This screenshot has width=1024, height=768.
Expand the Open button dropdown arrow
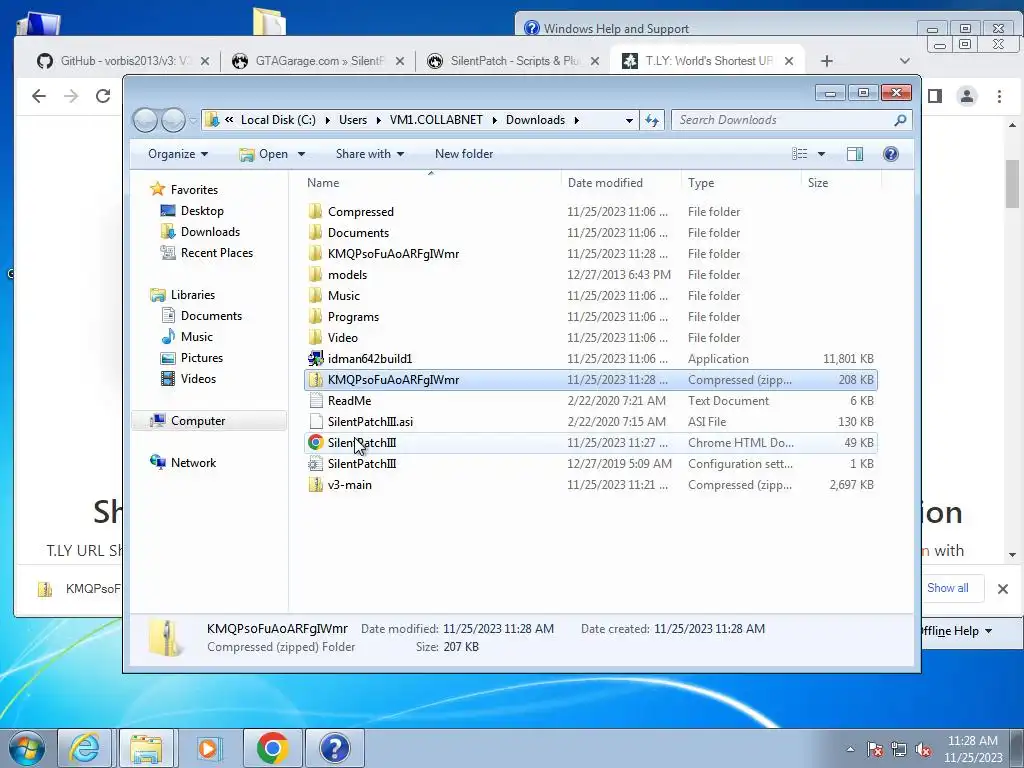tap(301, 154)
